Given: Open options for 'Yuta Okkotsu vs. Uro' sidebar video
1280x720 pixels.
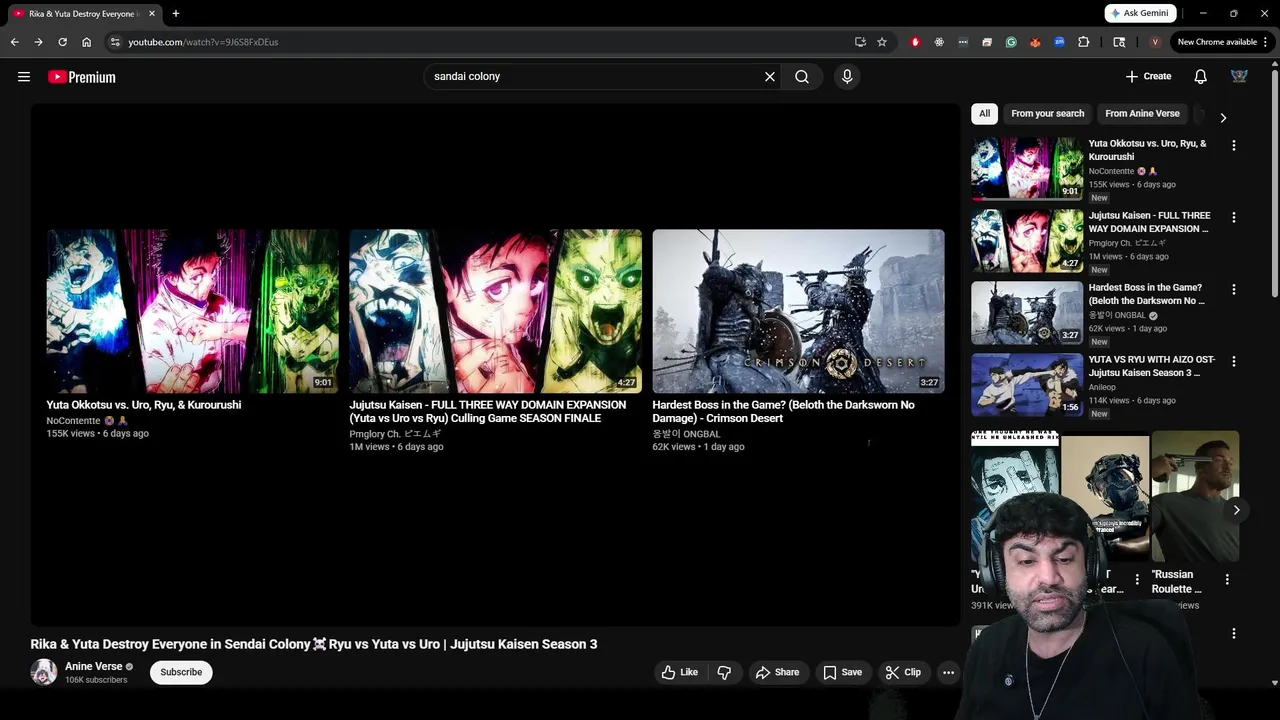Looking at the screenshot, I should click(x=1234, y=145).
